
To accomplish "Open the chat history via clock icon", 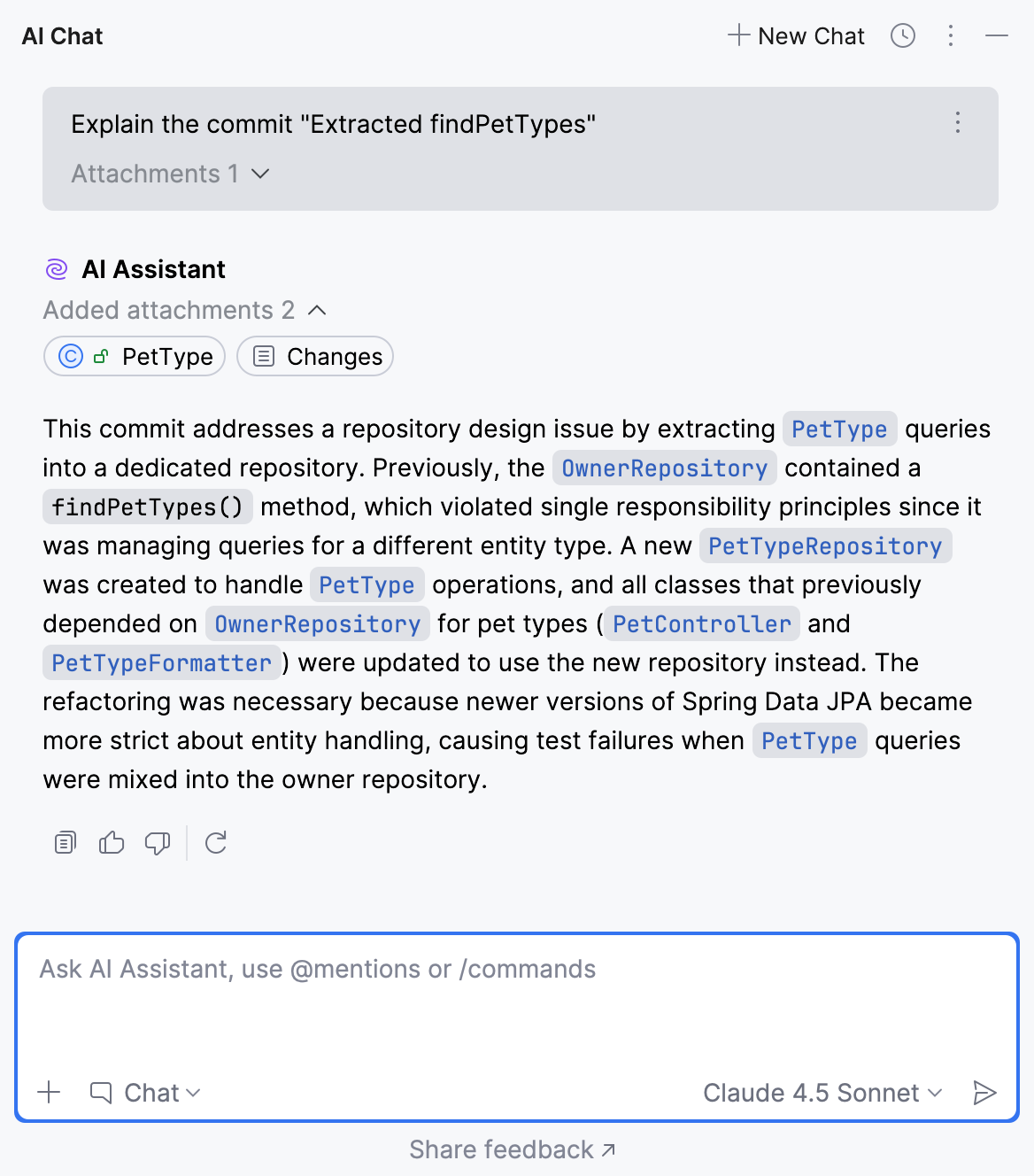I will tap(902, 35).
